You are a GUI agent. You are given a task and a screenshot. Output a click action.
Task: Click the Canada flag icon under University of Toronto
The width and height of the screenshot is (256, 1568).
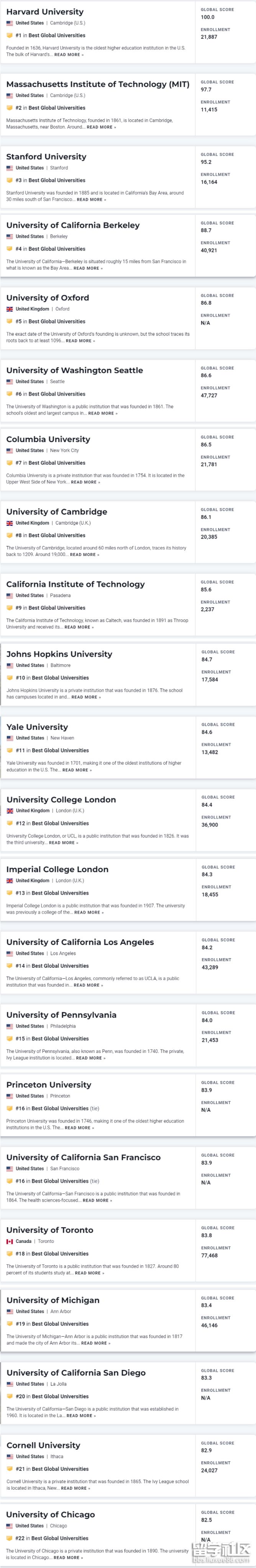click(x=10, y=1241)
